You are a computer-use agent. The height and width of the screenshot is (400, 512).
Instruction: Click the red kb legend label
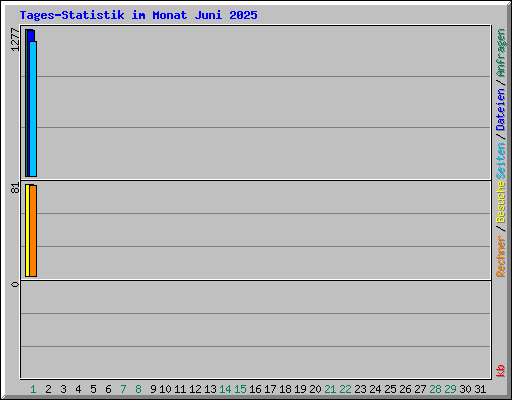click(500, 371)
